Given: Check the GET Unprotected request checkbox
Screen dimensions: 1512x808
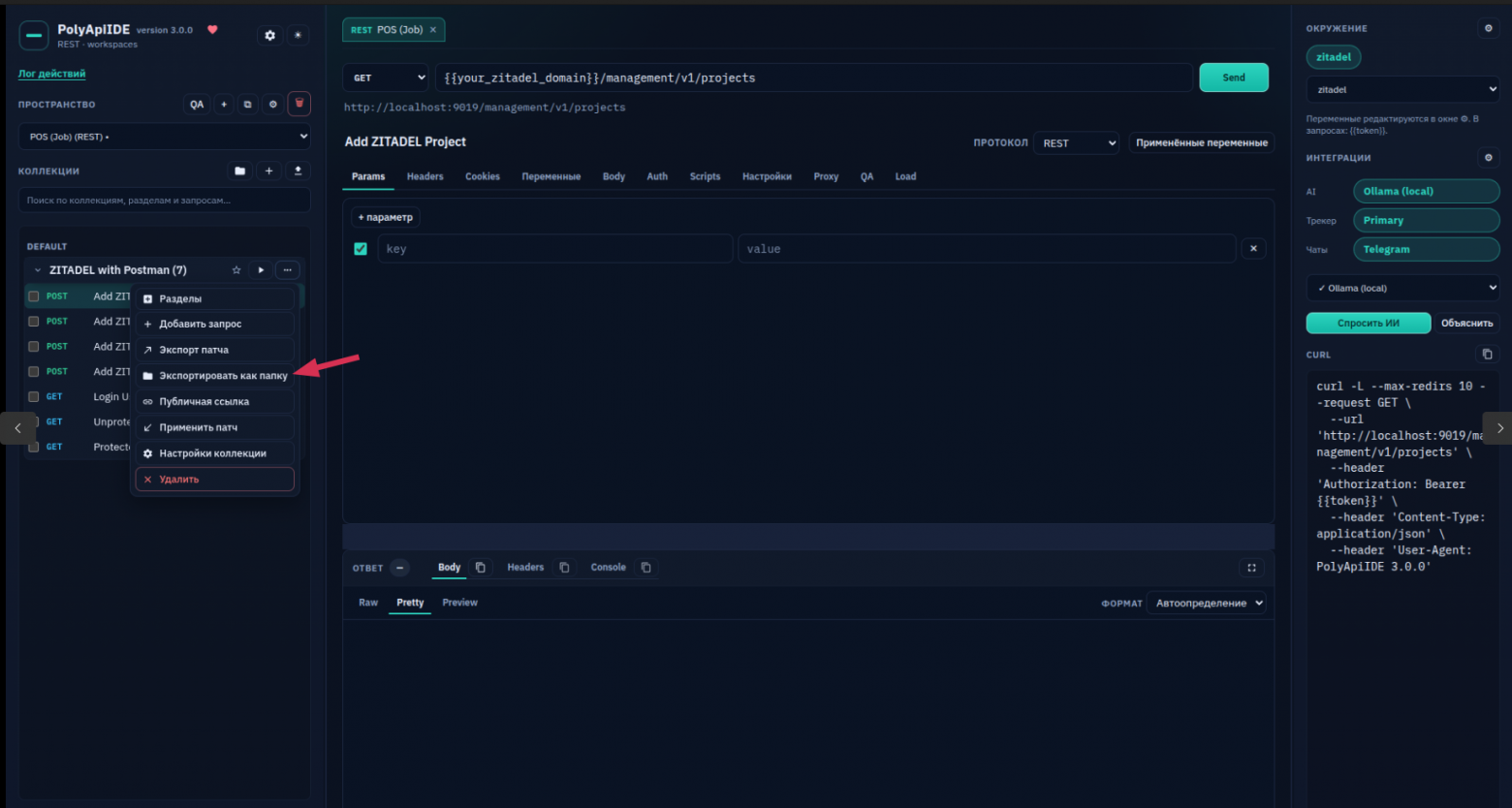Looking at the screenshot, I should [x=34, y=422].
